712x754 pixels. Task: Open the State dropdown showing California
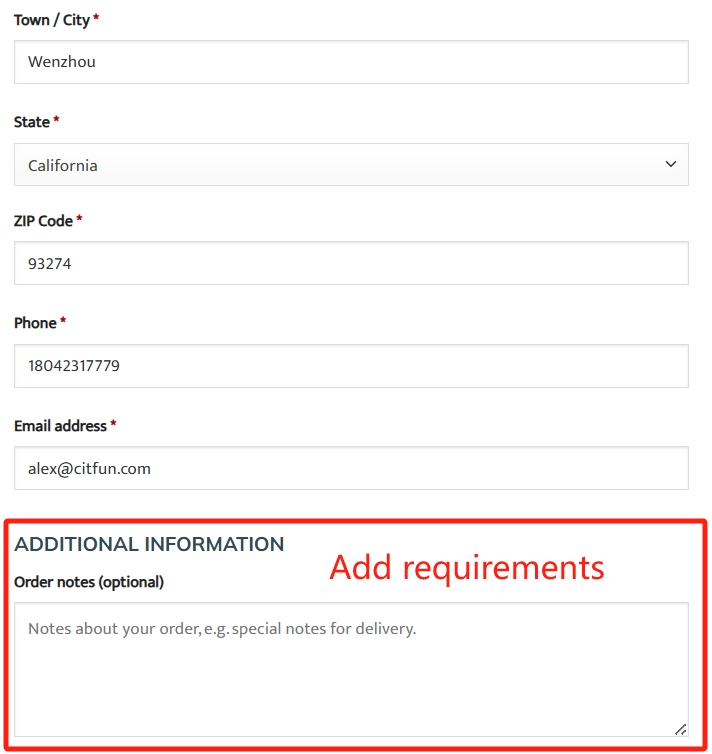click(x=350, y=165)
